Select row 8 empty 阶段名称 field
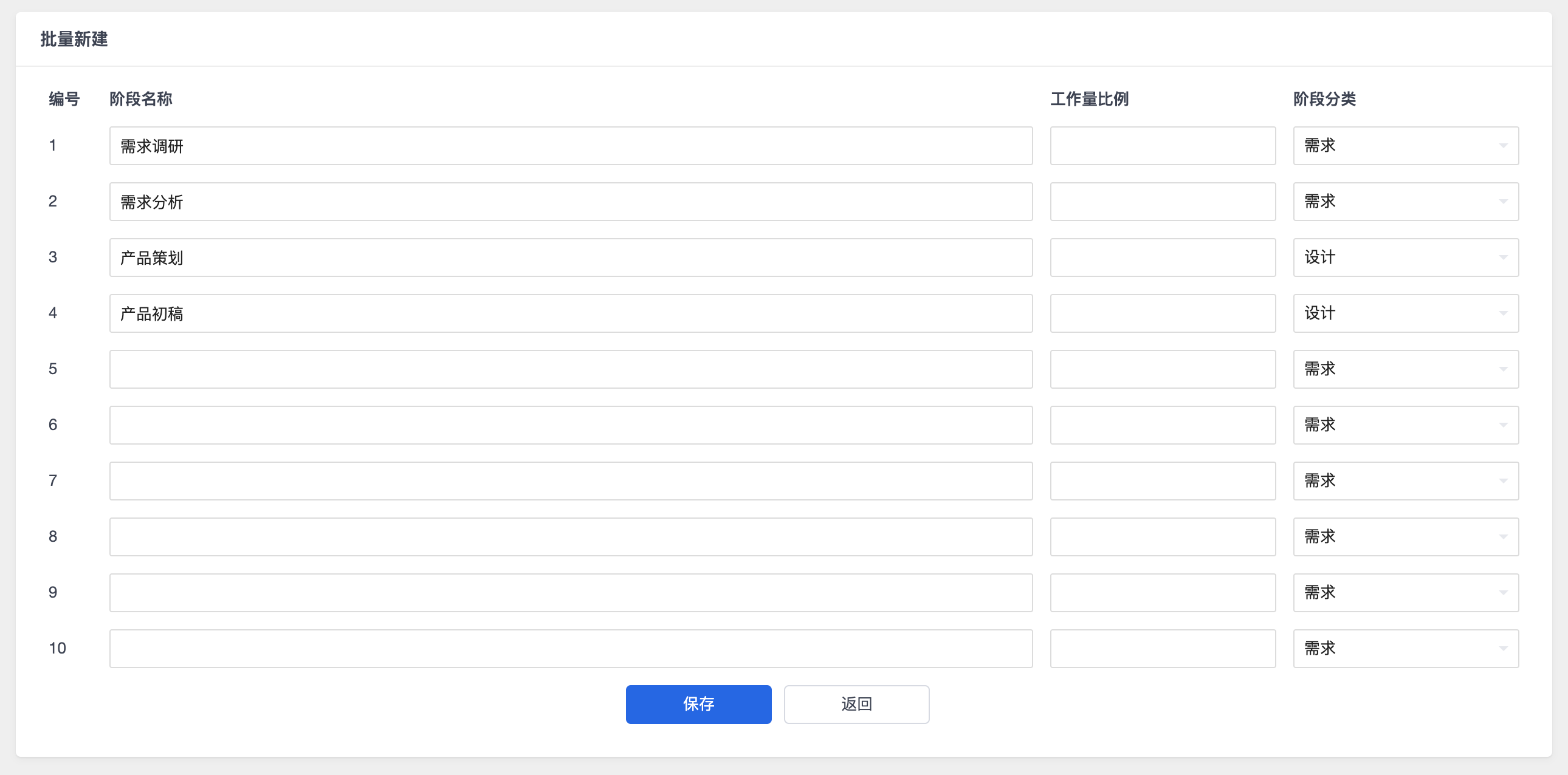Viewport: 1568px width, 775px height. pos(570,536)
